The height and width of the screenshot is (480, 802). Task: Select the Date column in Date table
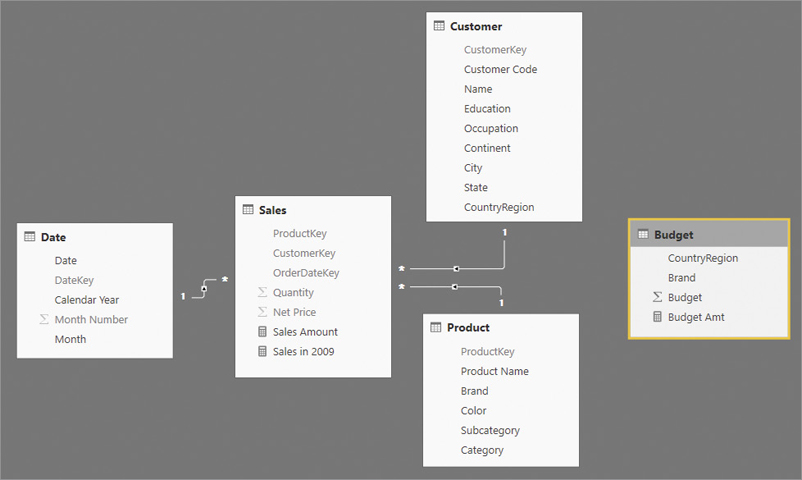pyautogui.click(x=65, y=260)
